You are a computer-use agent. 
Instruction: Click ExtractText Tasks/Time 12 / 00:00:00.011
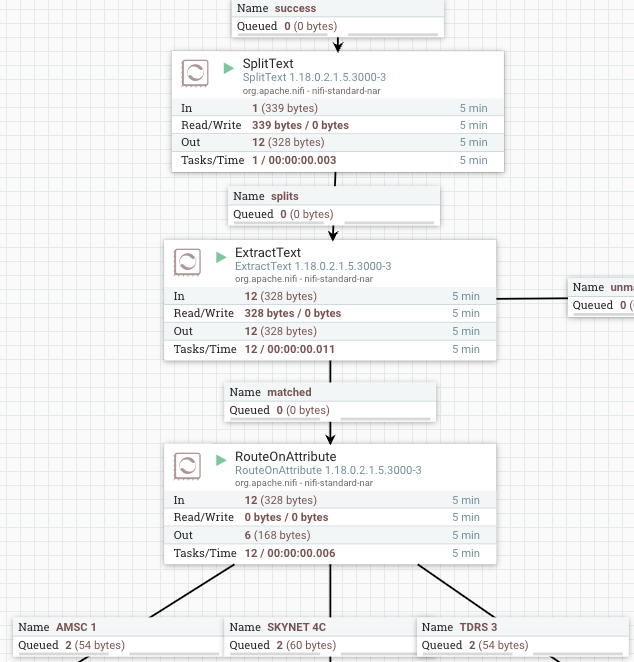(290, 350)
